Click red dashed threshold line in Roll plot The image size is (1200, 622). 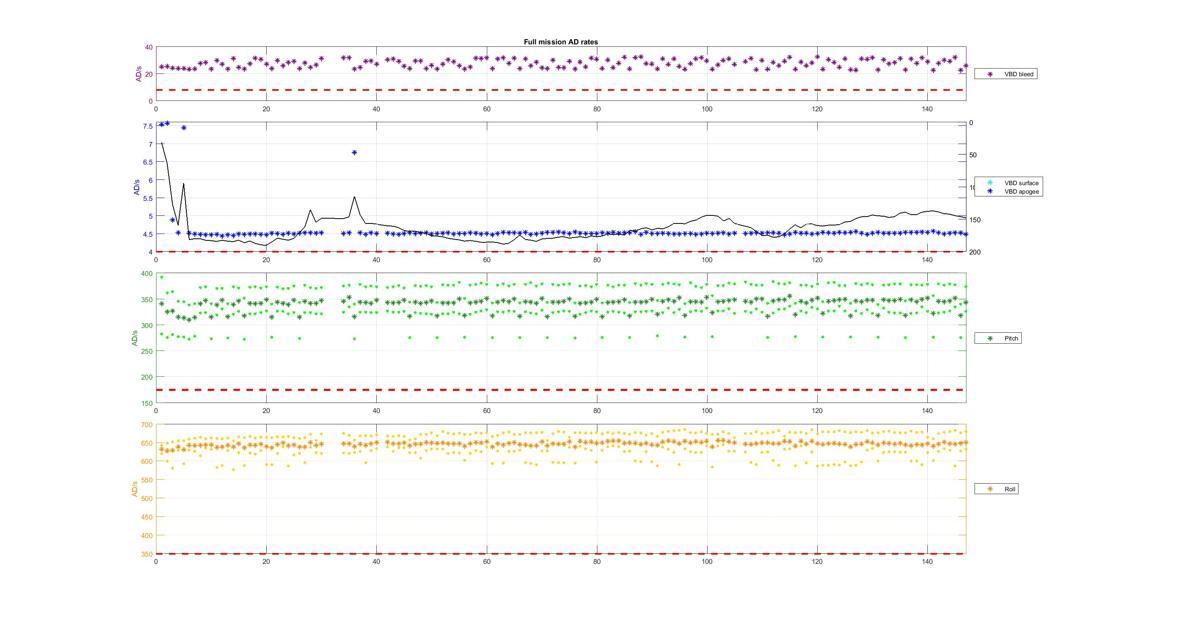tap(560, 553)
